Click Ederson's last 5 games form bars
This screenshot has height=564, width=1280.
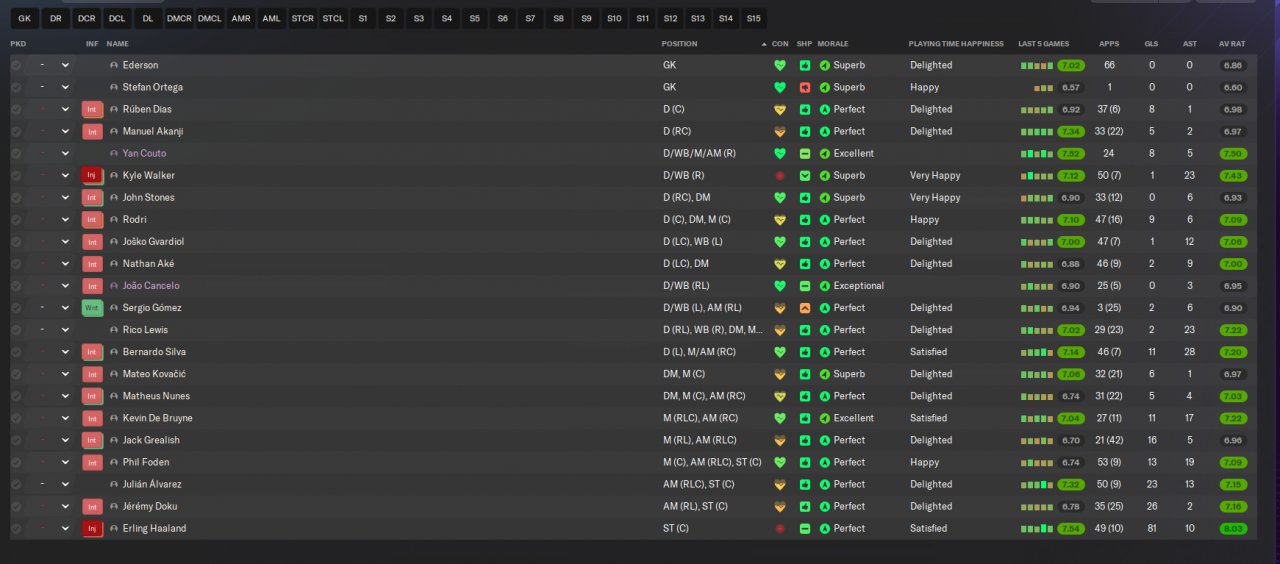1037,65
